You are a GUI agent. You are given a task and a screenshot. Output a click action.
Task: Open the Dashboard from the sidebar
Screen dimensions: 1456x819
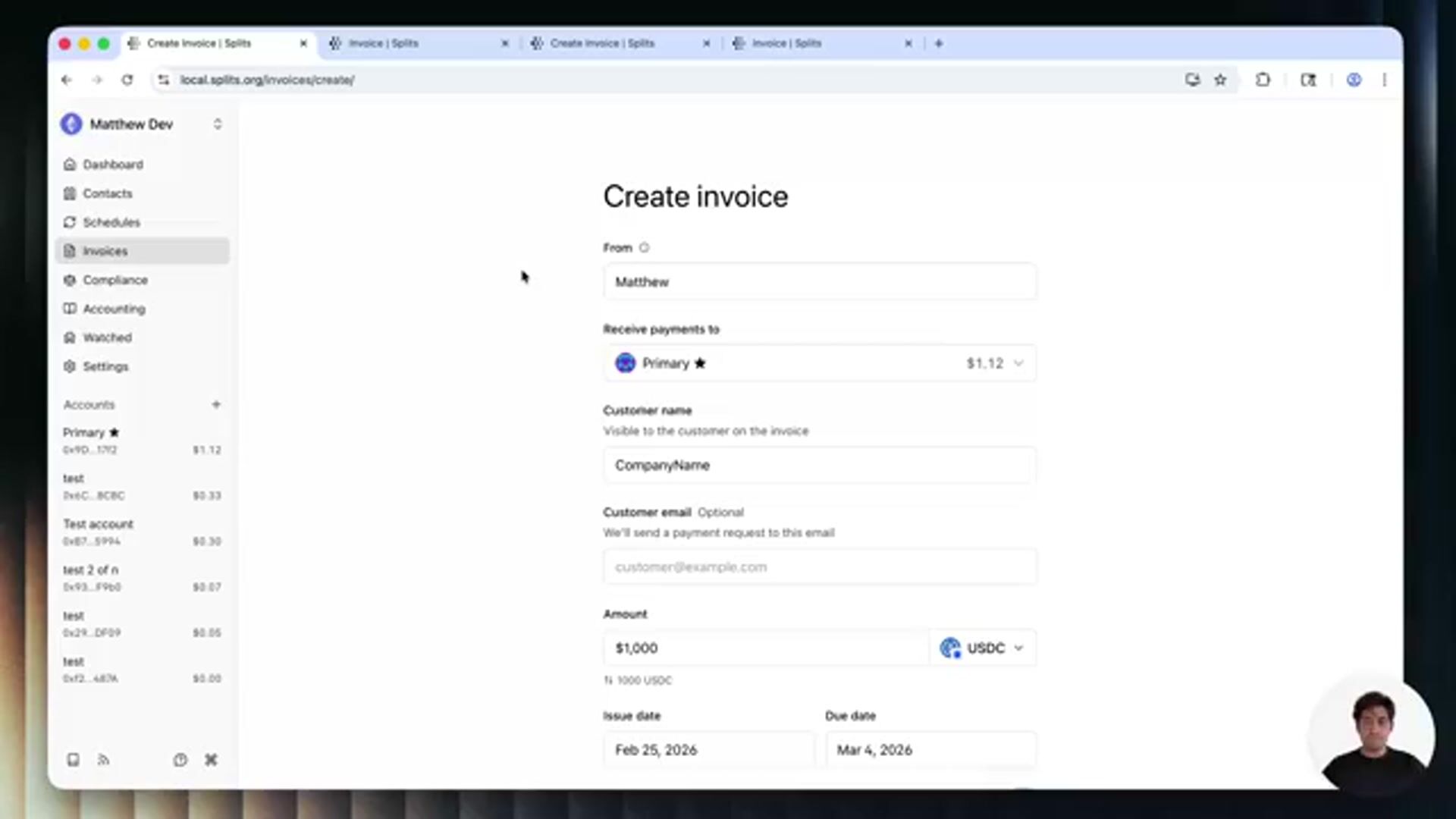112,164
